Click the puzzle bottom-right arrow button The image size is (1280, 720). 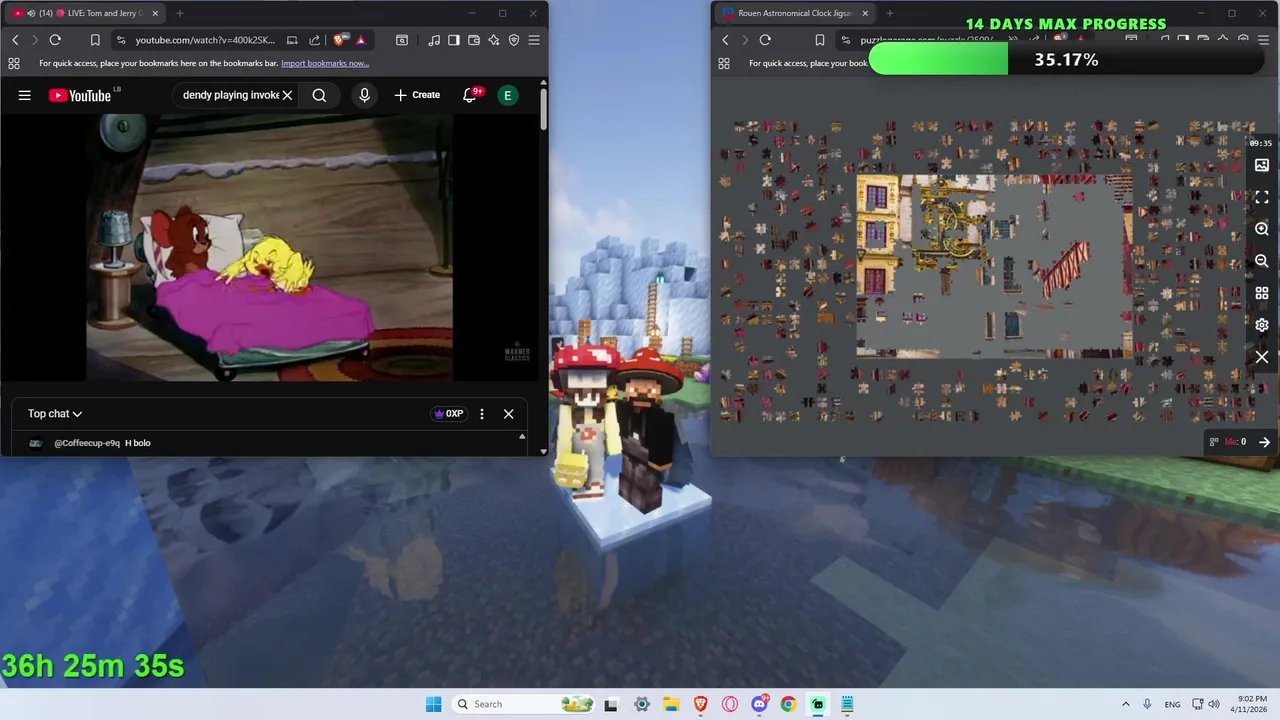click(1264, 442)
